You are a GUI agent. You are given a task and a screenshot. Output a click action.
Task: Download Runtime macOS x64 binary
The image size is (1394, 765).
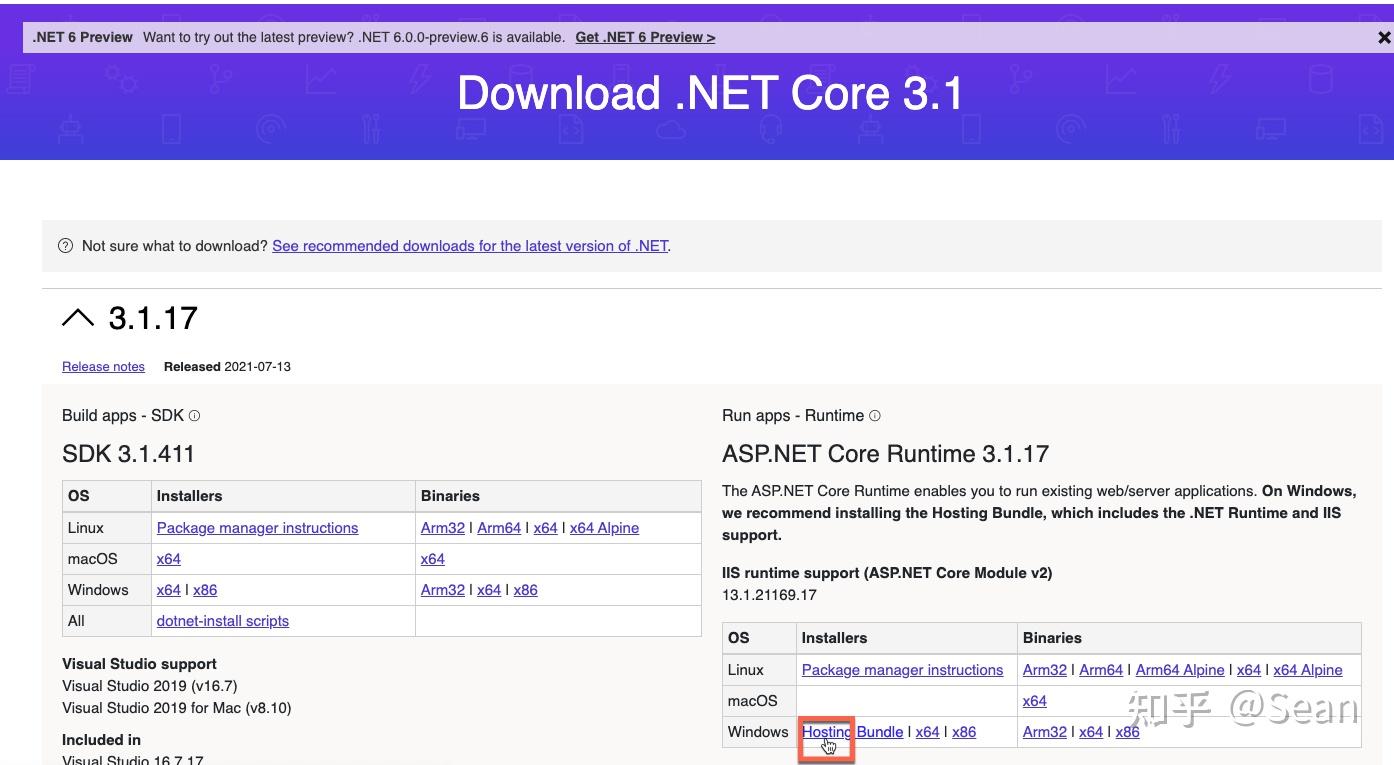coord(1035,701)
